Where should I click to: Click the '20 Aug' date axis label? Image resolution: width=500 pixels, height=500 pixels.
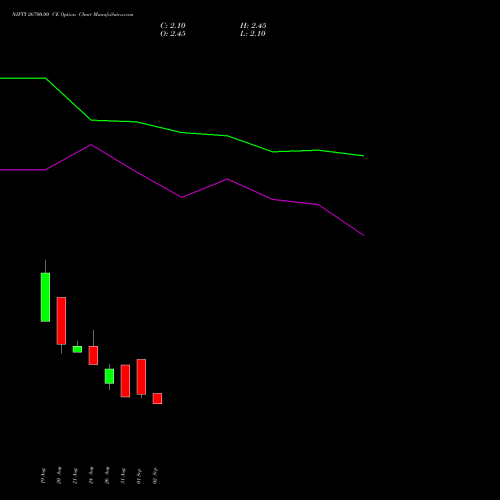pyautogui.click(x=59, y=476)
